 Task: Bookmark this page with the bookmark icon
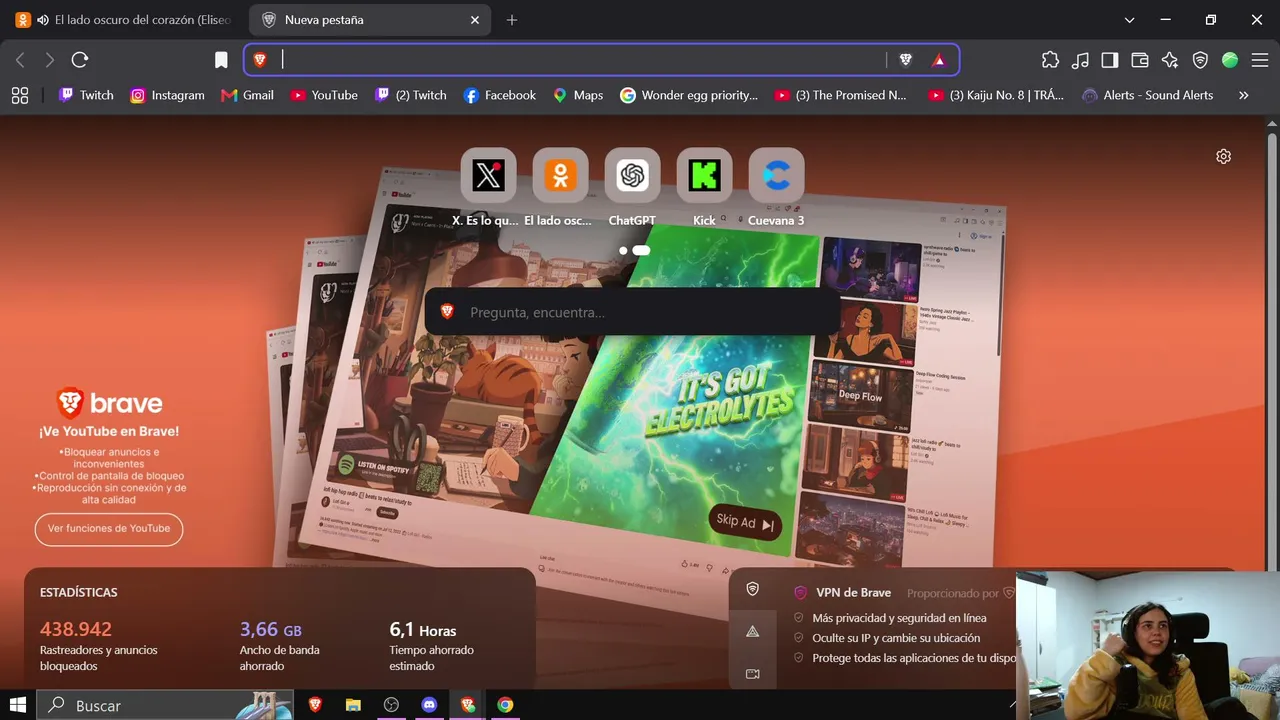221,60
